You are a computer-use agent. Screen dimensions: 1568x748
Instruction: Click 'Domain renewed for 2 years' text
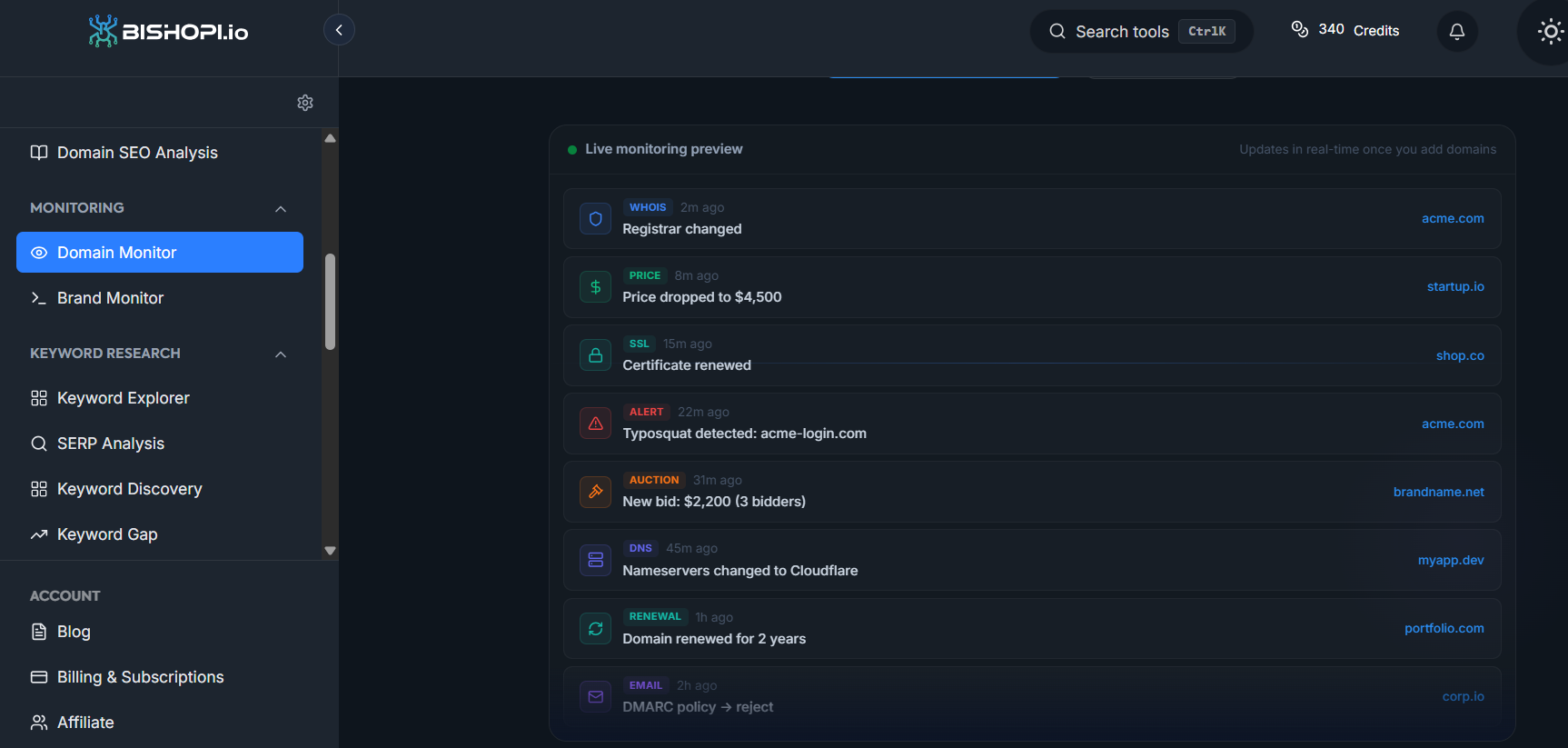714,639
